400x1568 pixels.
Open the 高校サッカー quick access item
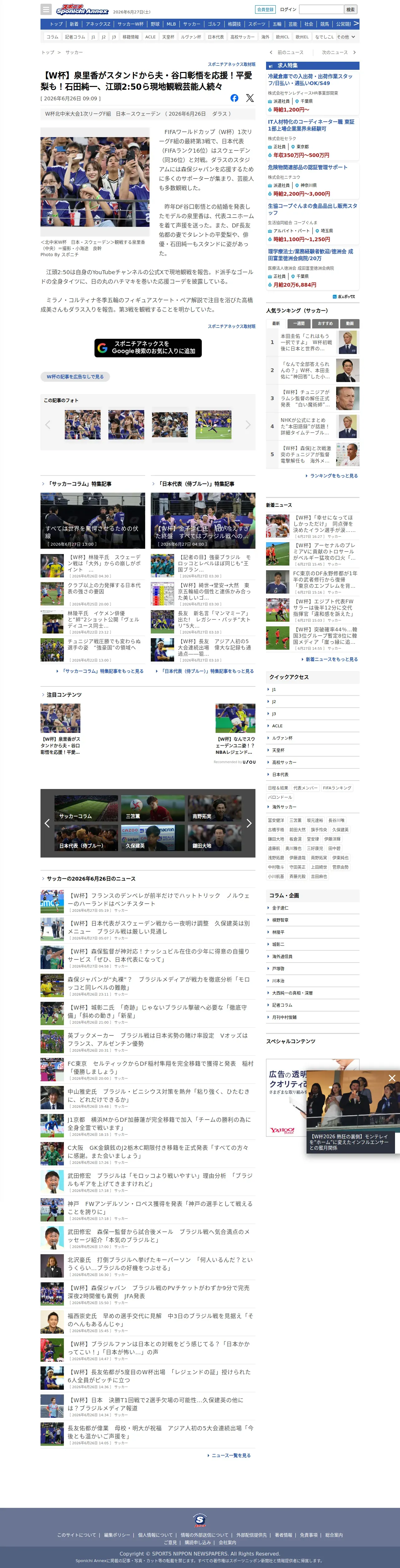[x=284, y=762]
